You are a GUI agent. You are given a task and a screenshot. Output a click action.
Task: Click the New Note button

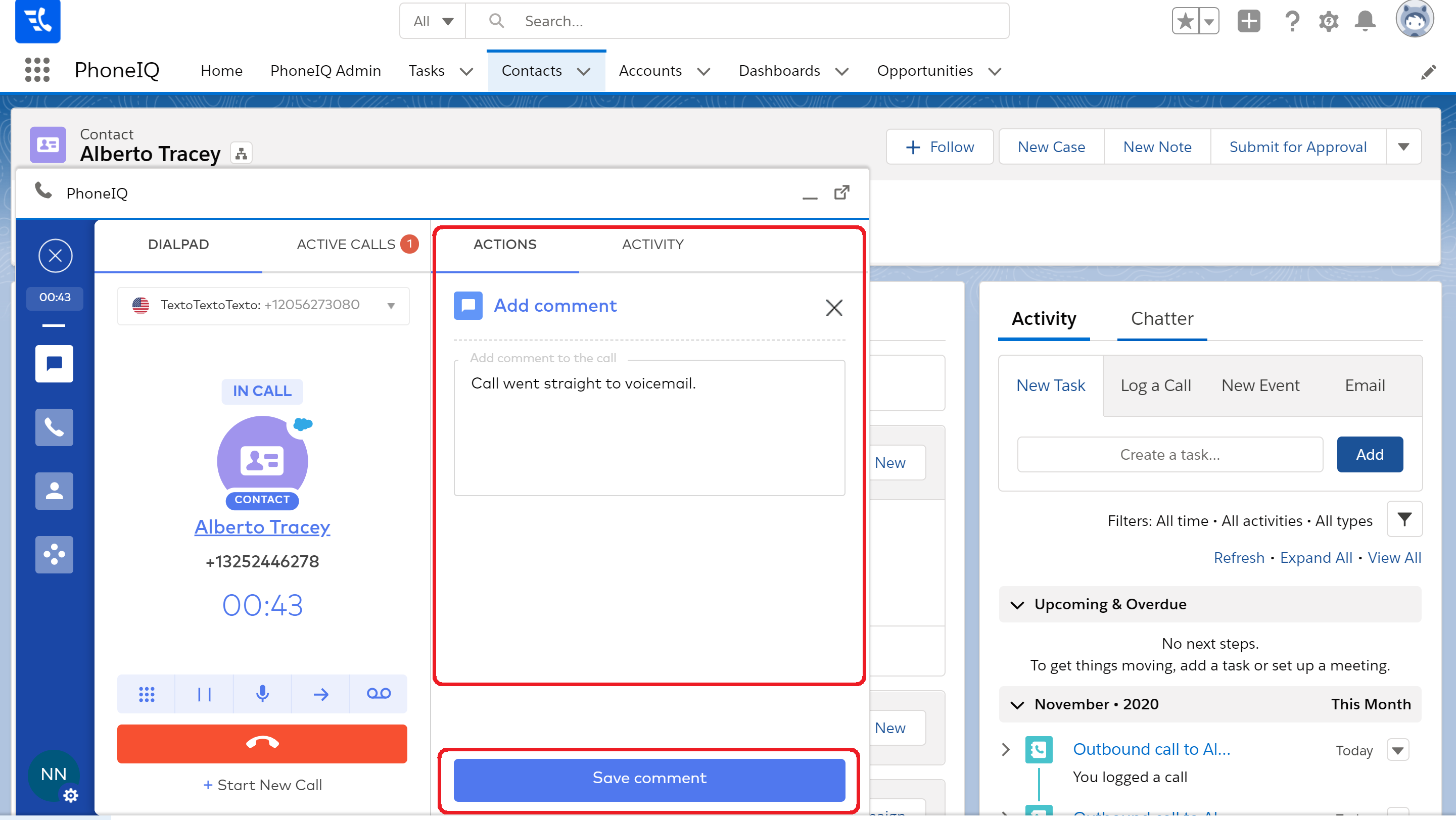pyautogui.click(x=1157, y=147)
